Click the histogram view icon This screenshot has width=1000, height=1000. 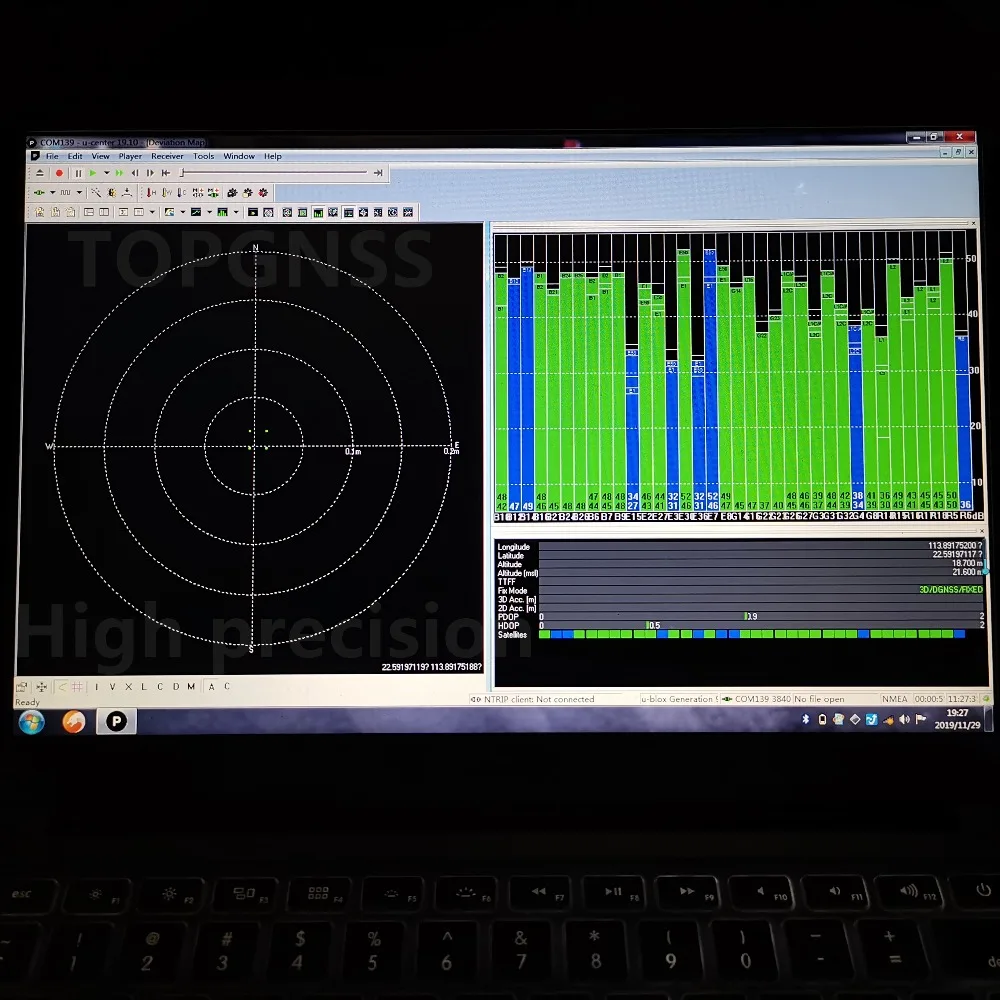223,212
